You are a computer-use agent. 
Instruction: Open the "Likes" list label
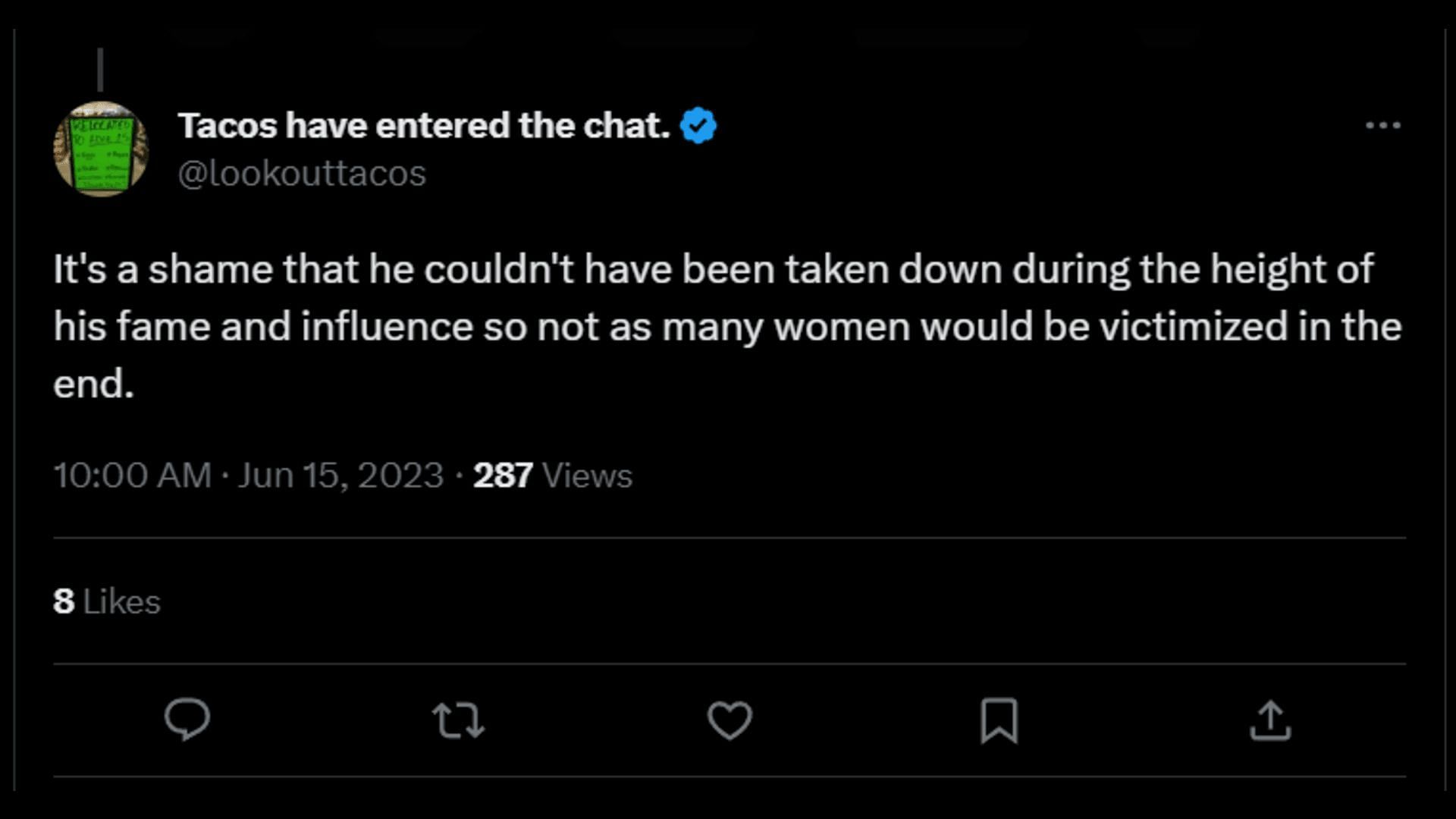(121, 602)
